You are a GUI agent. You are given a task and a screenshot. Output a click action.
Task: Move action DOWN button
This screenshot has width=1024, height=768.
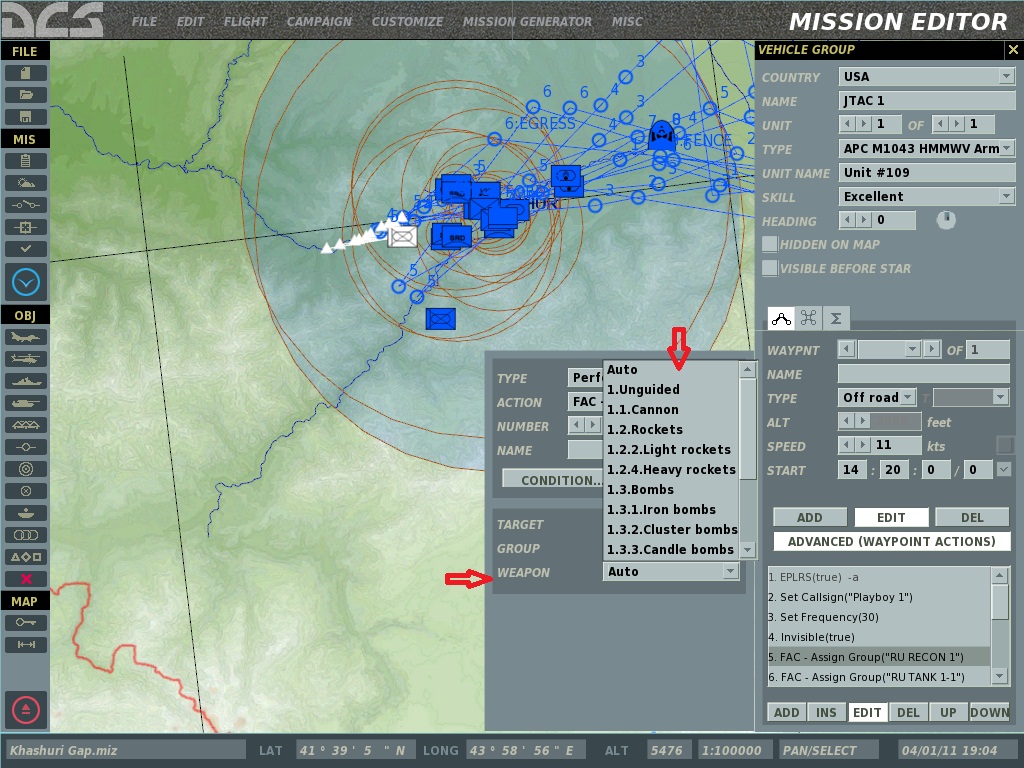click(989, 712)
